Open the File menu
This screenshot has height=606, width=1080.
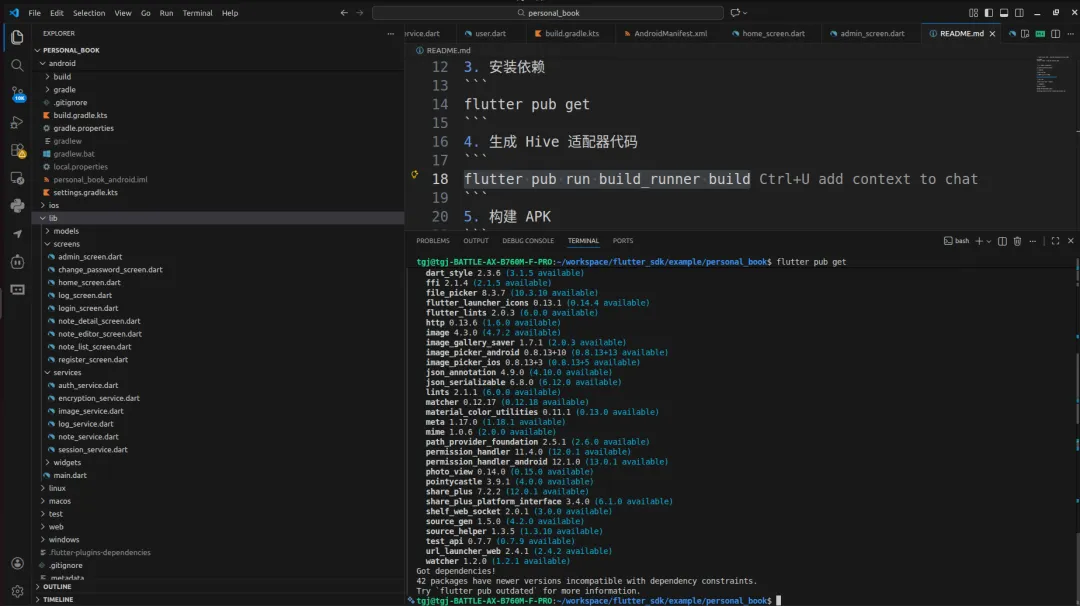(34, 12)
